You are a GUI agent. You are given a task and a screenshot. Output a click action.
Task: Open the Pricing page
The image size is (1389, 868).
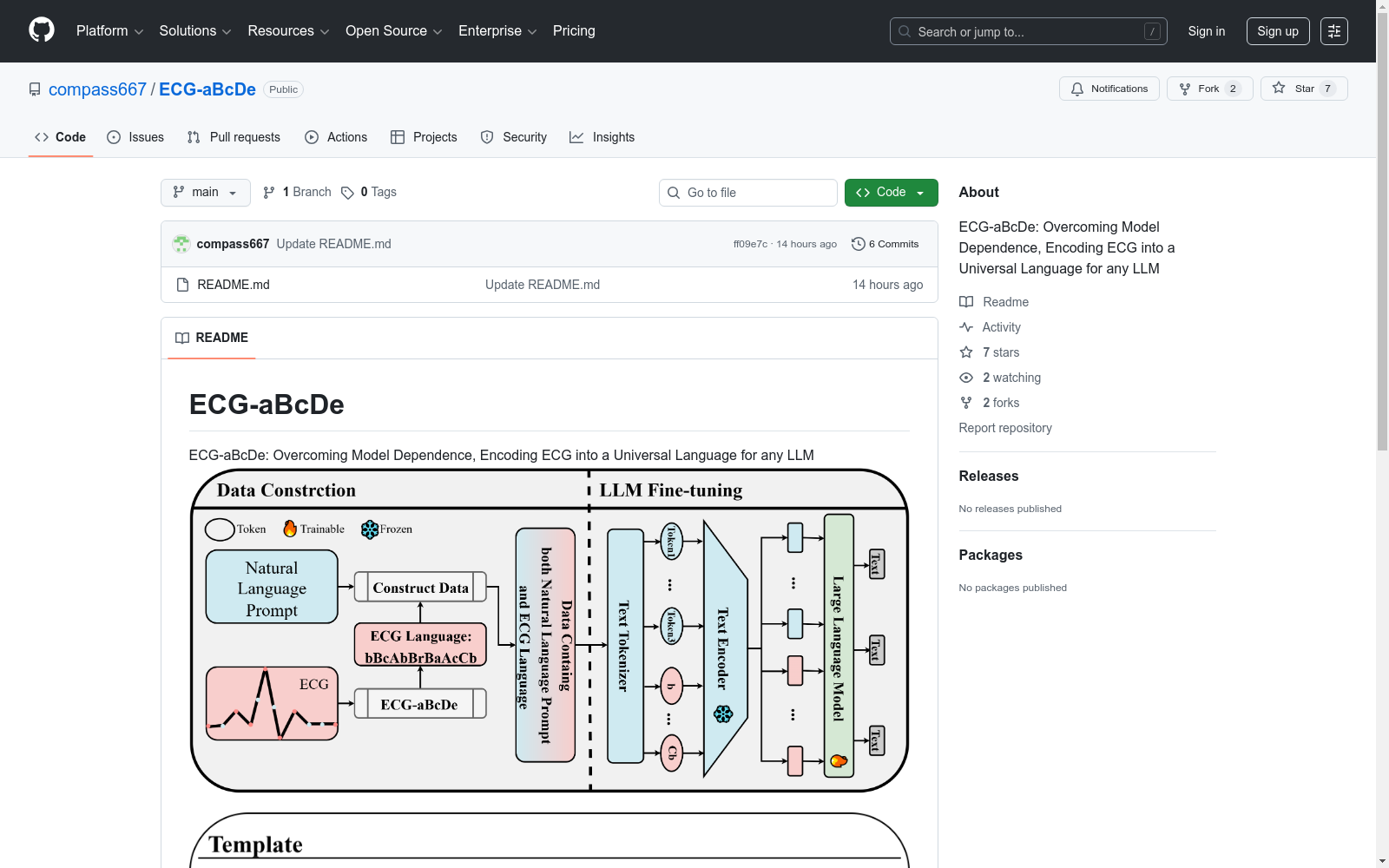574,31
